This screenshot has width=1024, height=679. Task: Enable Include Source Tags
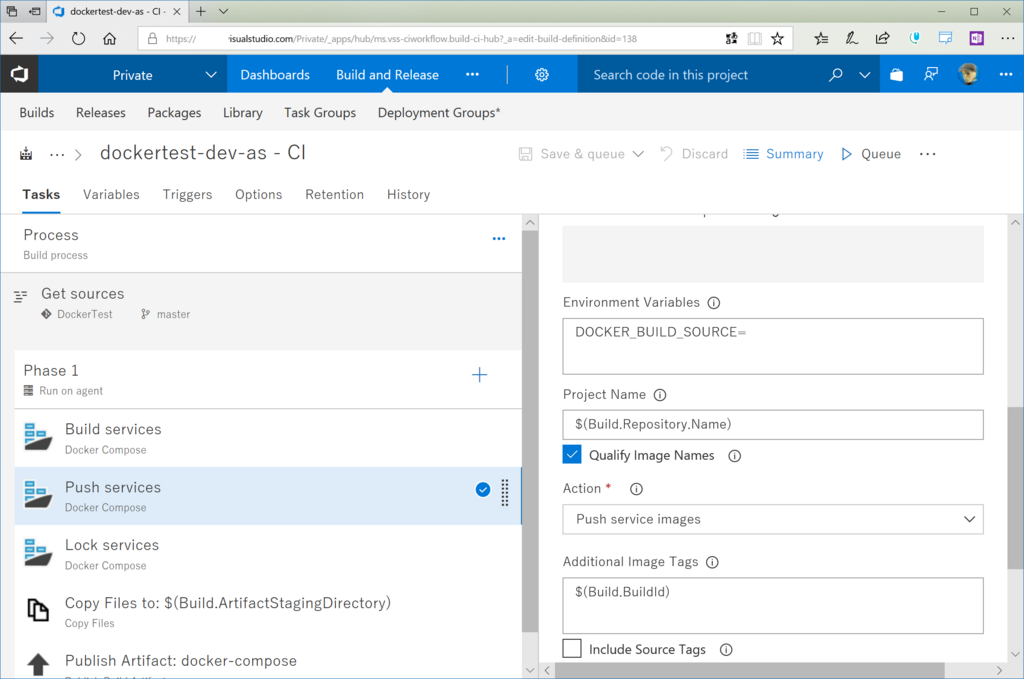(571, 648)
